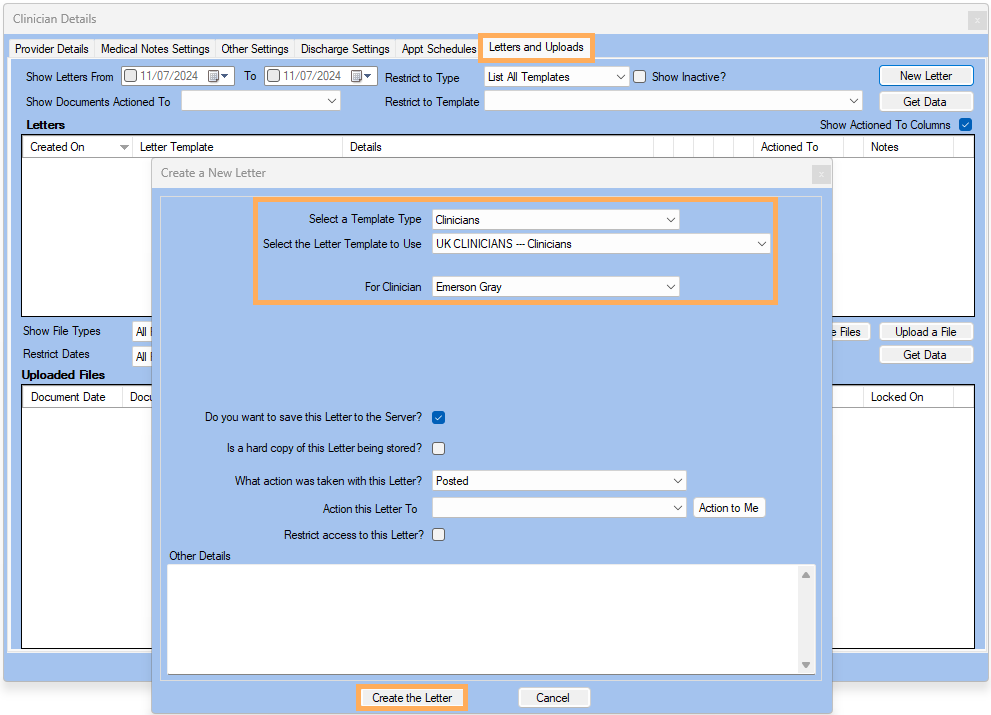
Task: Expand the action taken dropdown showing Posted
Action: tap(677, 481)
